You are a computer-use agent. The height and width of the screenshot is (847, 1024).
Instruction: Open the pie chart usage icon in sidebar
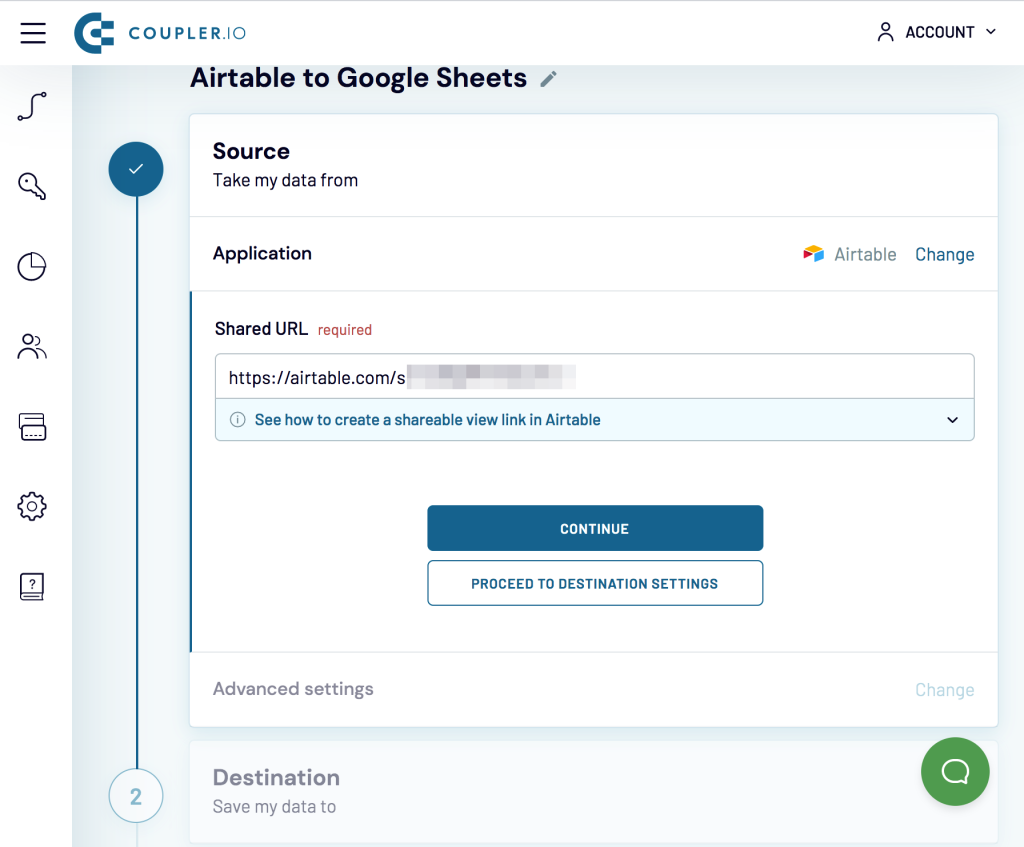click(32, 266)
